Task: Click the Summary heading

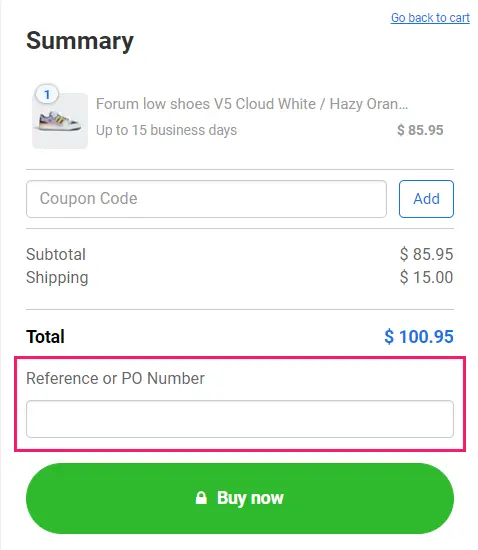Action: pos(80,41)
